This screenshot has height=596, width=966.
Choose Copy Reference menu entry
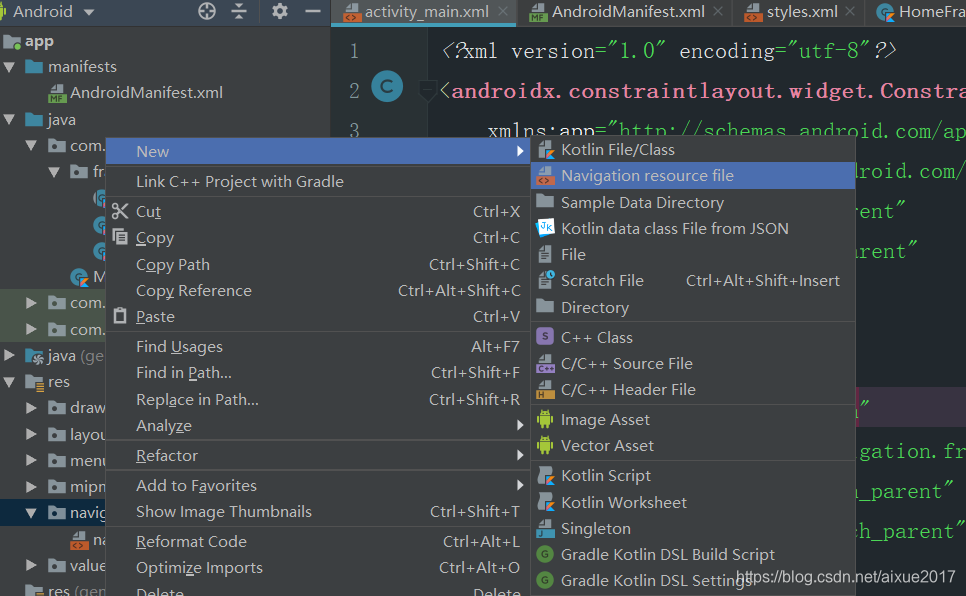318,290
